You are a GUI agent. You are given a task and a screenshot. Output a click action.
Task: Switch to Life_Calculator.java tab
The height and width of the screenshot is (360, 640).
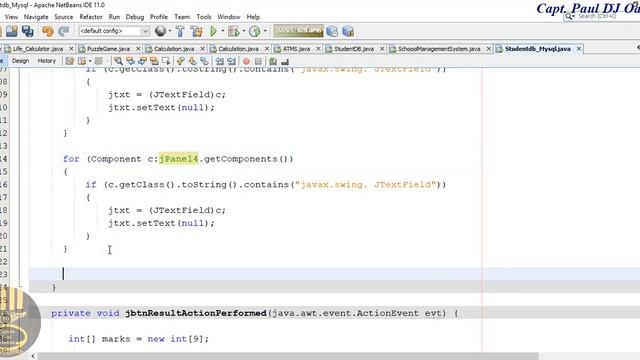pyautogui.click(x=38, y=49)
